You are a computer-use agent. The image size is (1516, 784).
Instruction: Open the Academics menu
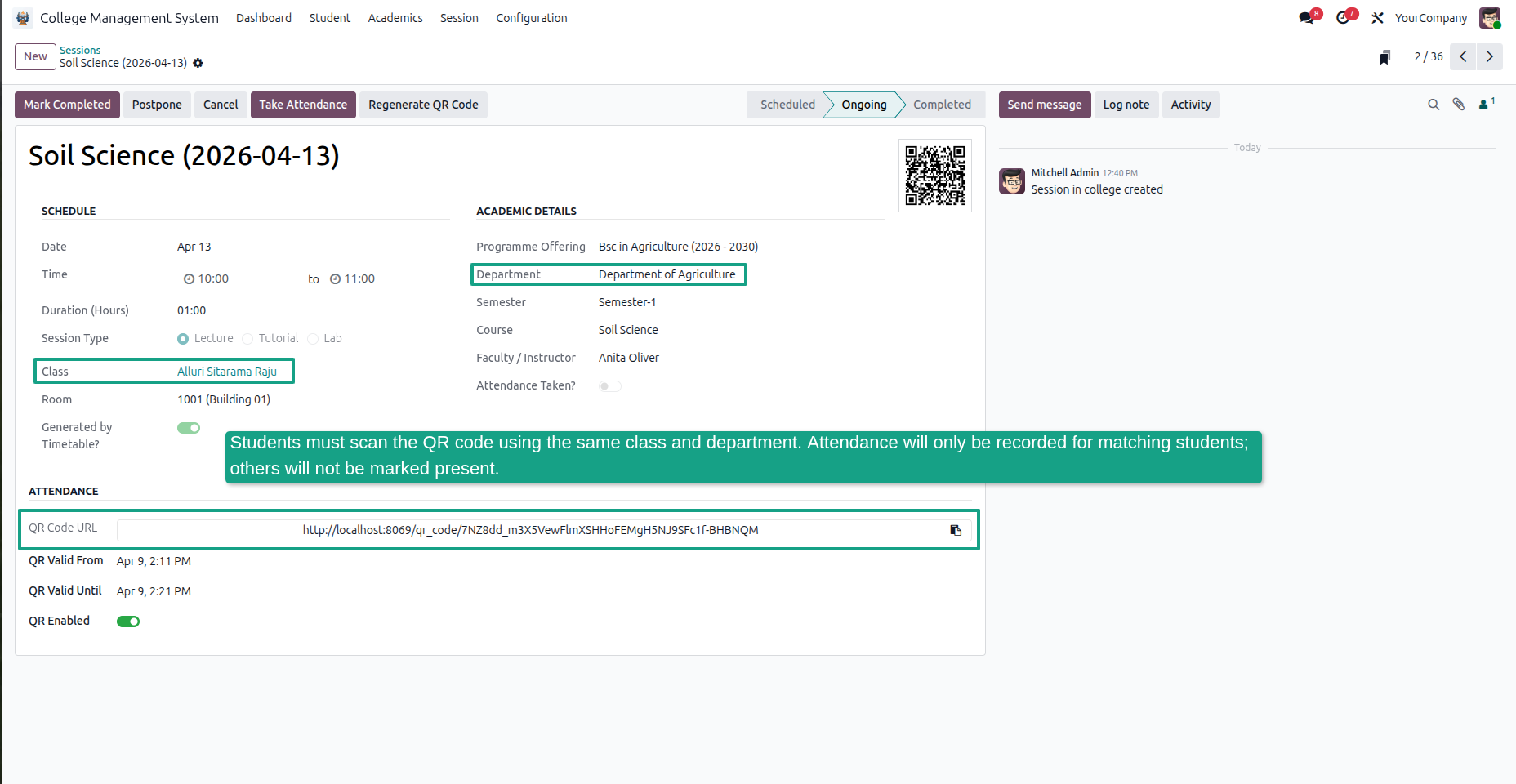click(395, 18)
